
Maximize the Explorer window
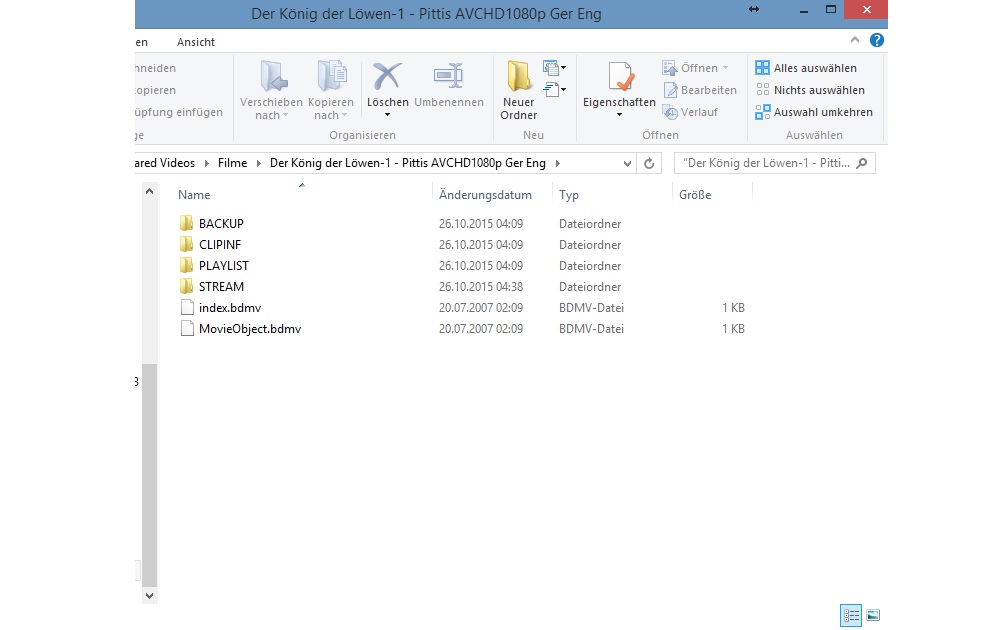pos(831,10)
